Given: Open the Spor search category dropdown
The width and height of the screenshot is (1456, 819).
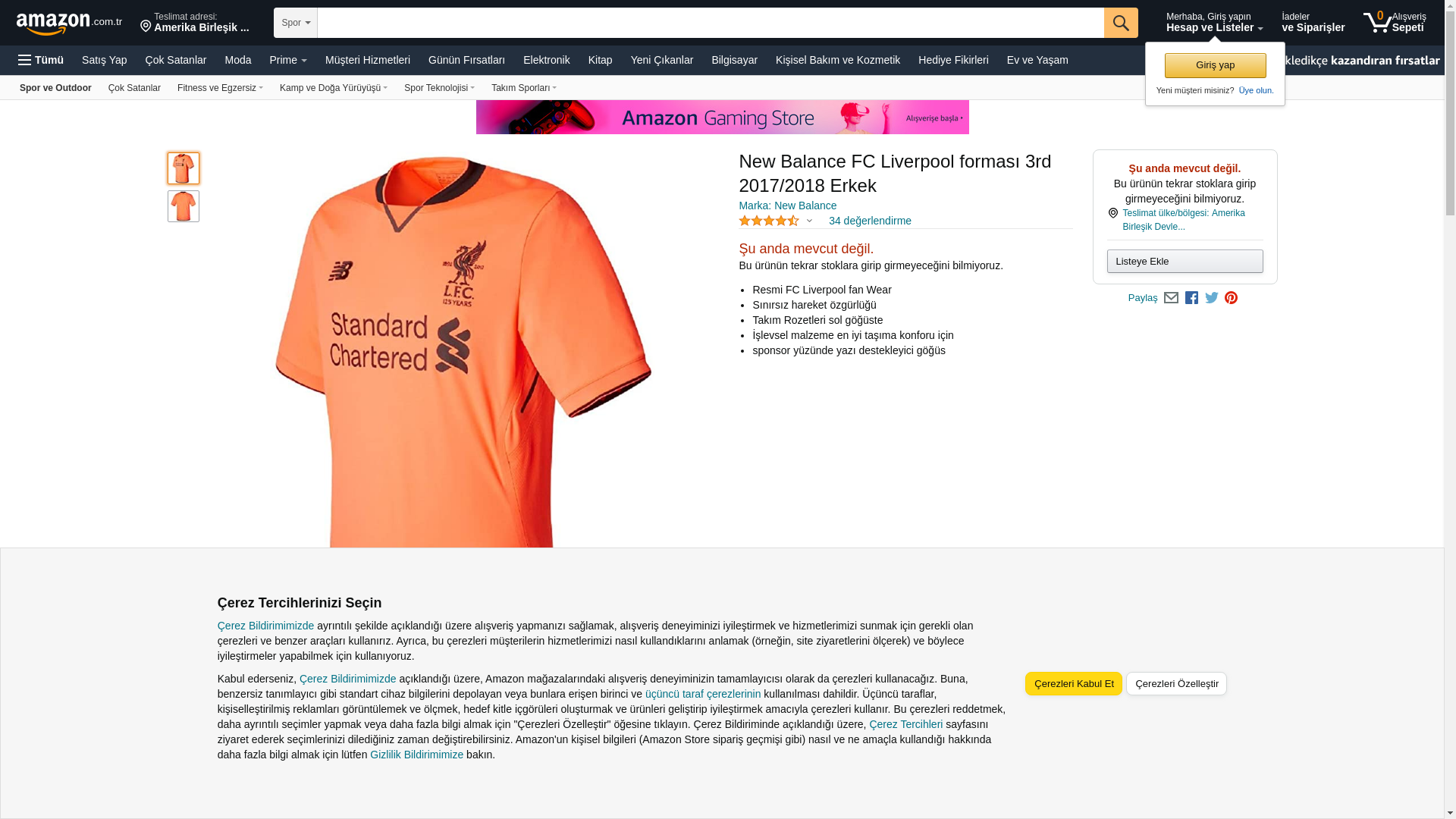Looking at the screenshot, I should click(x=296, y=23).
